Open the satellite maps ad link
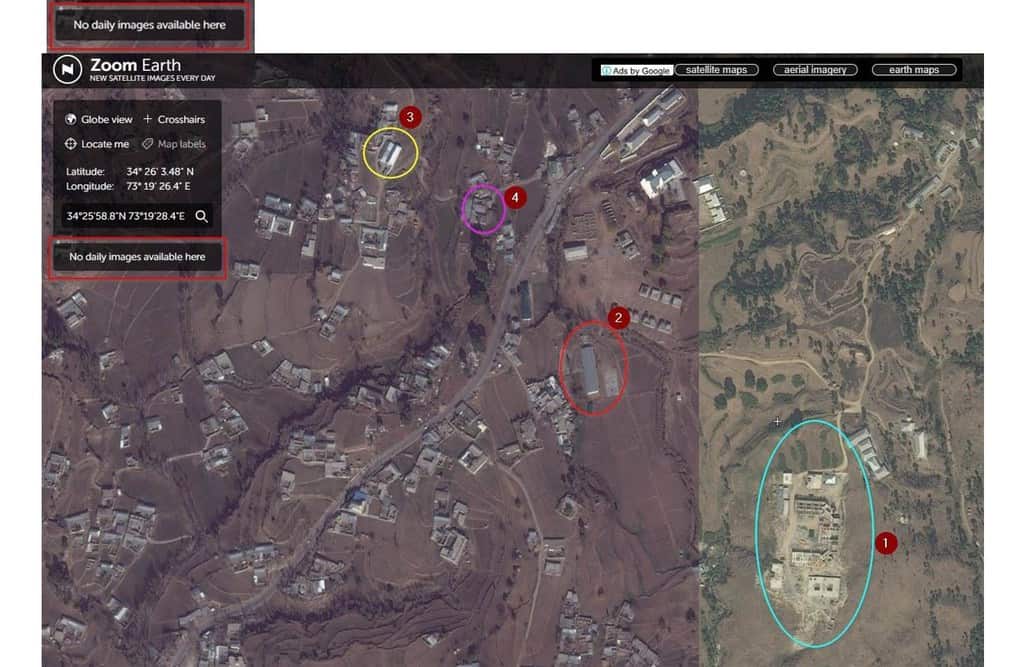This screenshot has height=667, width=1024. click(716, 70)
